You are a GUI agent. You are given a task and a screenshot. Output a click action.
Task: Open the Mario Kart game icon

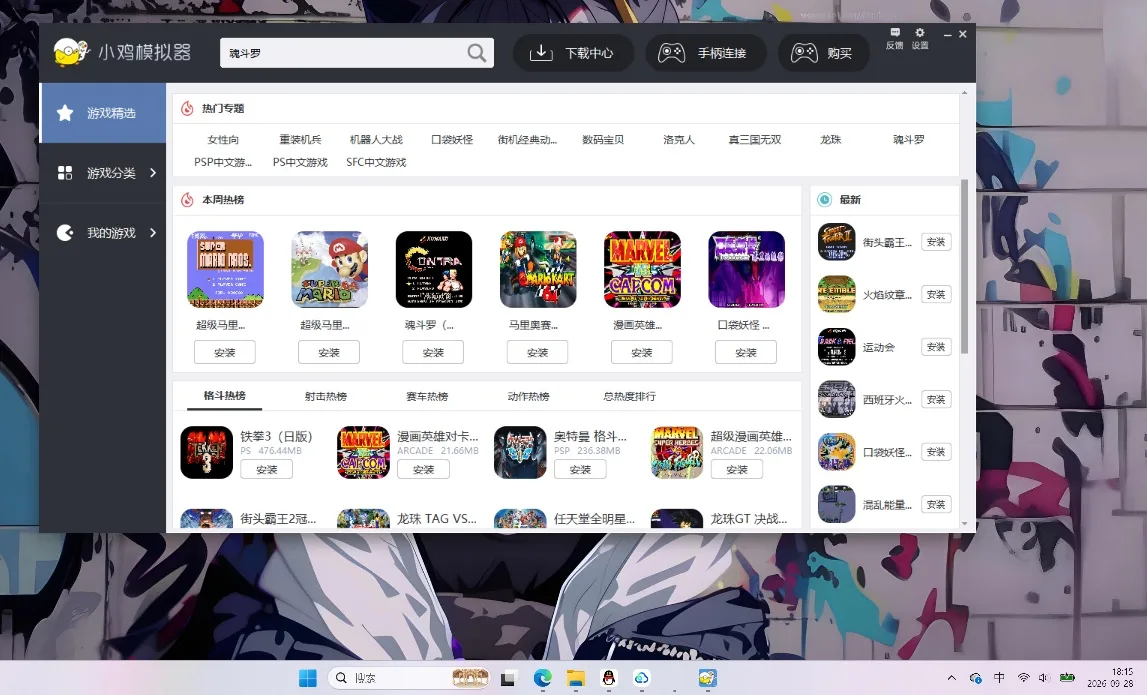pyautogui.click(x=538, y=269)
